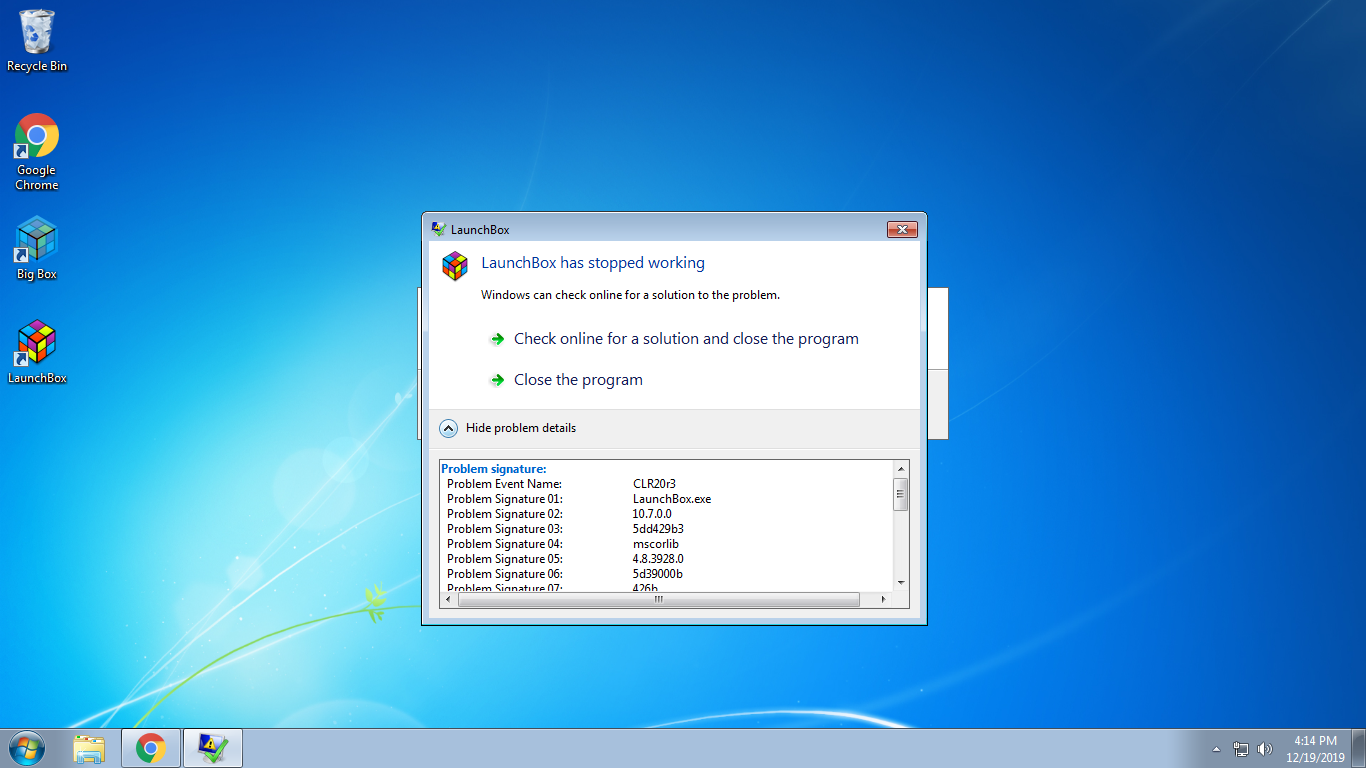Click the LaunchBox dialog title bar icon
Viewport: 1366px width, 768px height.
pyautogui.click(x=438, y=229)
